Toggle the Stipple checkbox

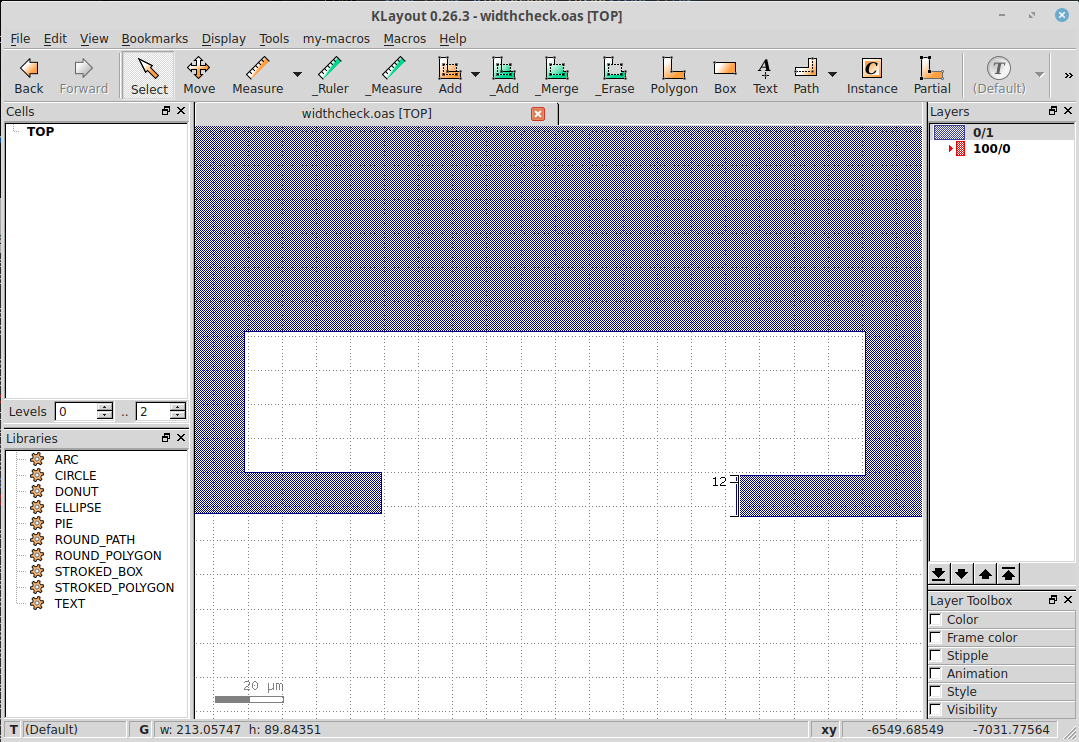(938, 655)
